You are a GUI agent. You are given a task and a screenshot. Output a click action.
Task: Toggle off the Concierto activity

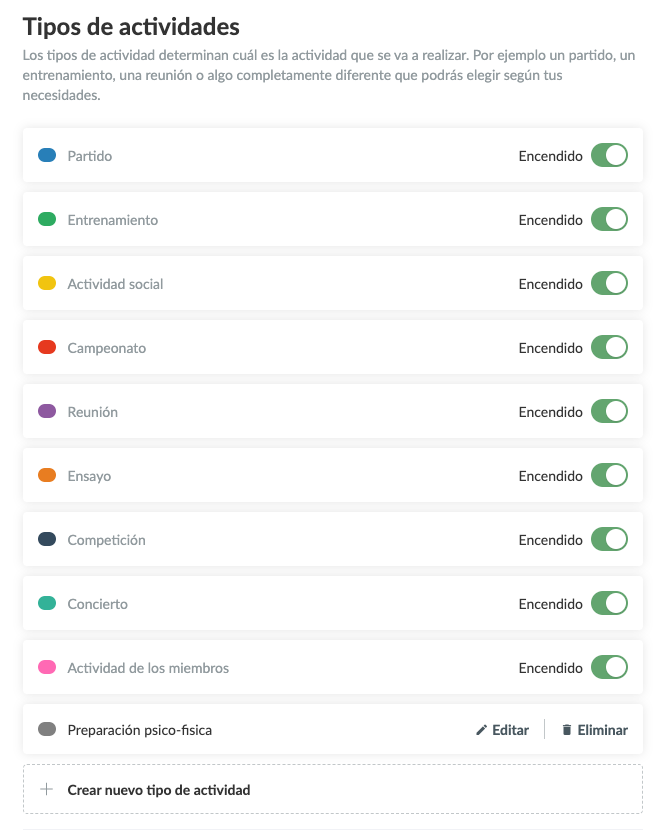tap(609, 603)
